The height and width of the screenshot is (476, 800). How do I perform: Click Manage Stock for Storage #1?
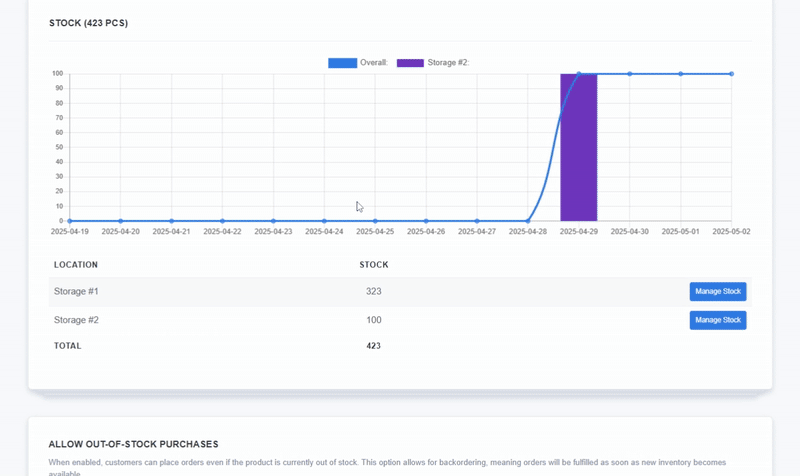point(718,291)
